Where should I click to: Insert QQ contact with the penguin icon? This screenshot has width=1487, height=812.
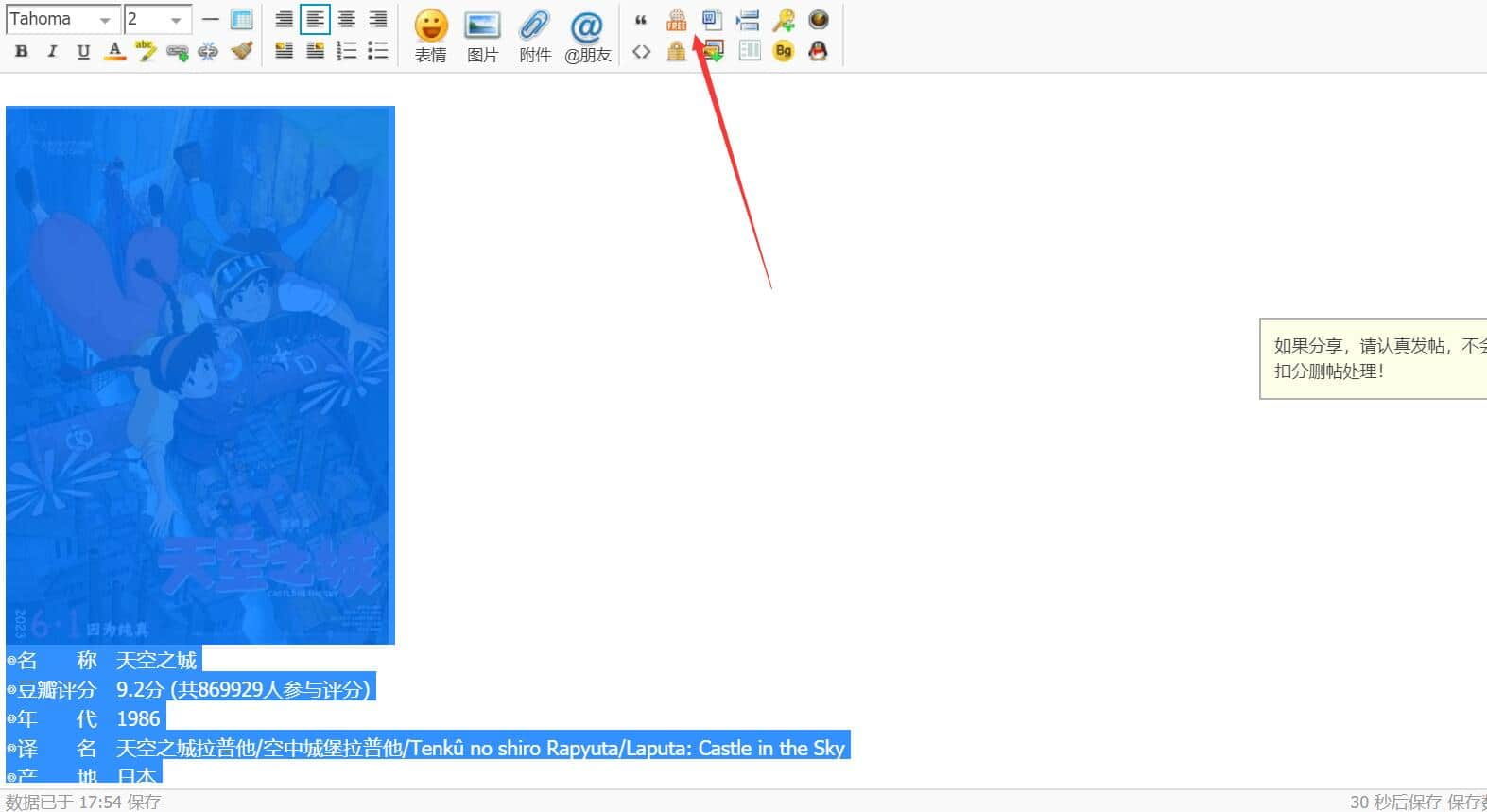(x=819, y=51)
